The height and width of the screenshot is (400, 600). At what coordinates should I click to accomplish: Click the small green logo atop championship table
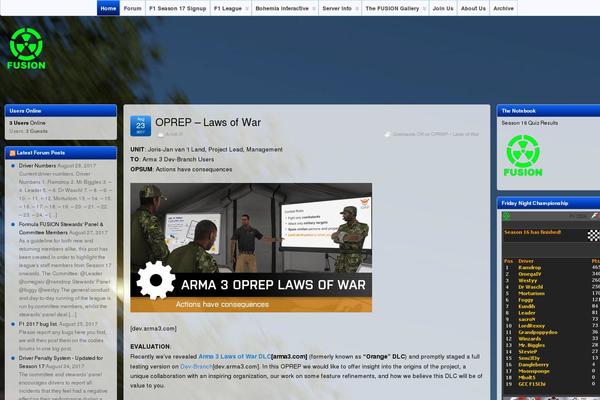pos(506,217)
